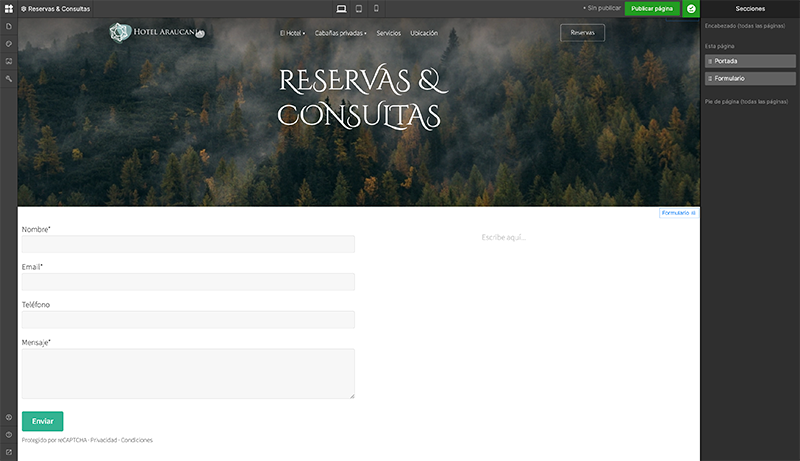Click into the Teléfono input field
The width and height of the screenshot is (800, 461).
(x=188, y=319)
